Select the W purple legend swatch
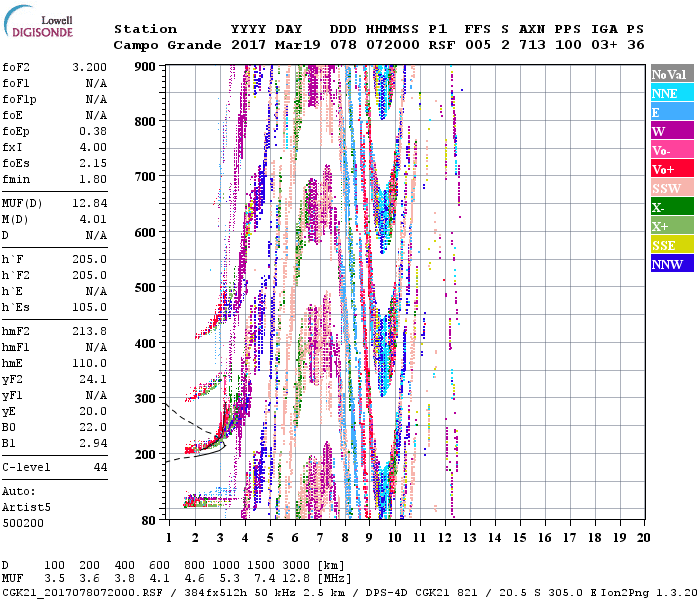This screenshot has height=600, width=700. click(x=672, y=131)
